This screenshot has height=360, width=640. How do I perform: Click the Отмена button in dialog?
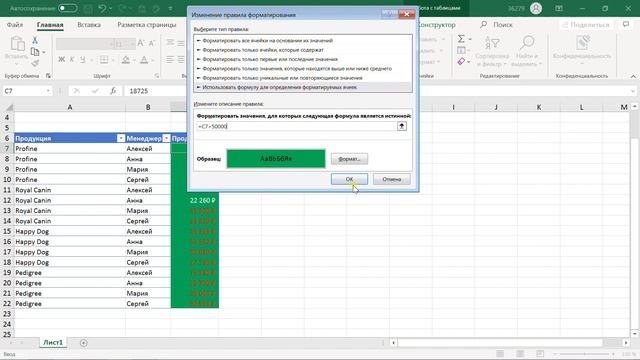pyautogui.click(x=391, y=179)
